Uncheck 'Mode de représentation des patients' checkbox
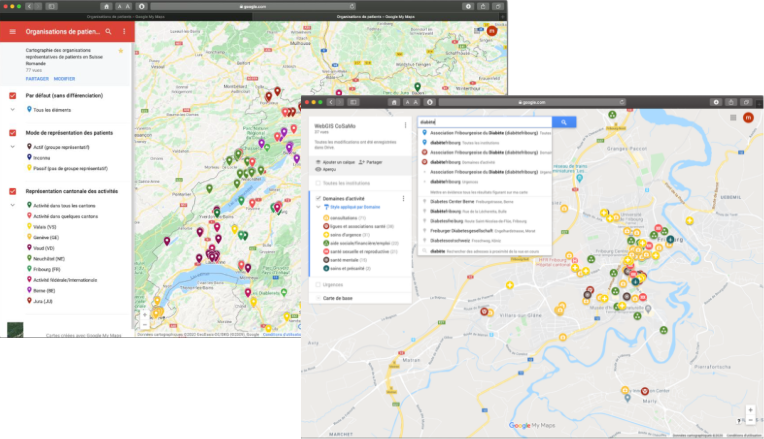Image resolution: width=764 pixels, height=439 pixels. click(13, 133)
